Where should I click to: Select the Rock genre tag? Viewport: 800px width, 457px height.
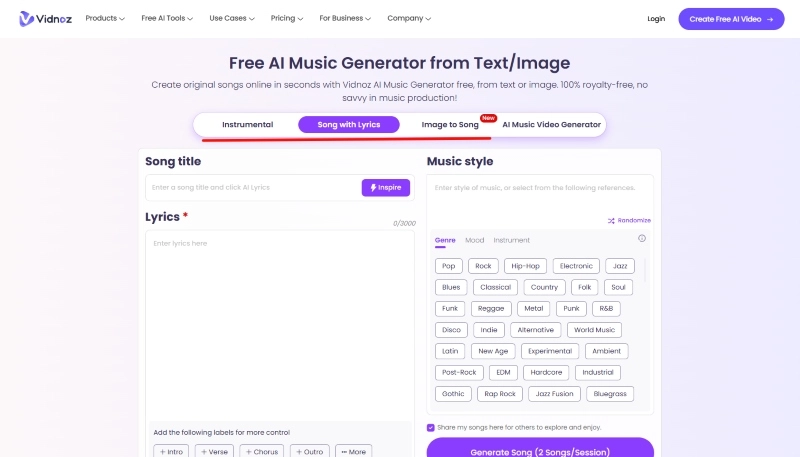[483, 266]
